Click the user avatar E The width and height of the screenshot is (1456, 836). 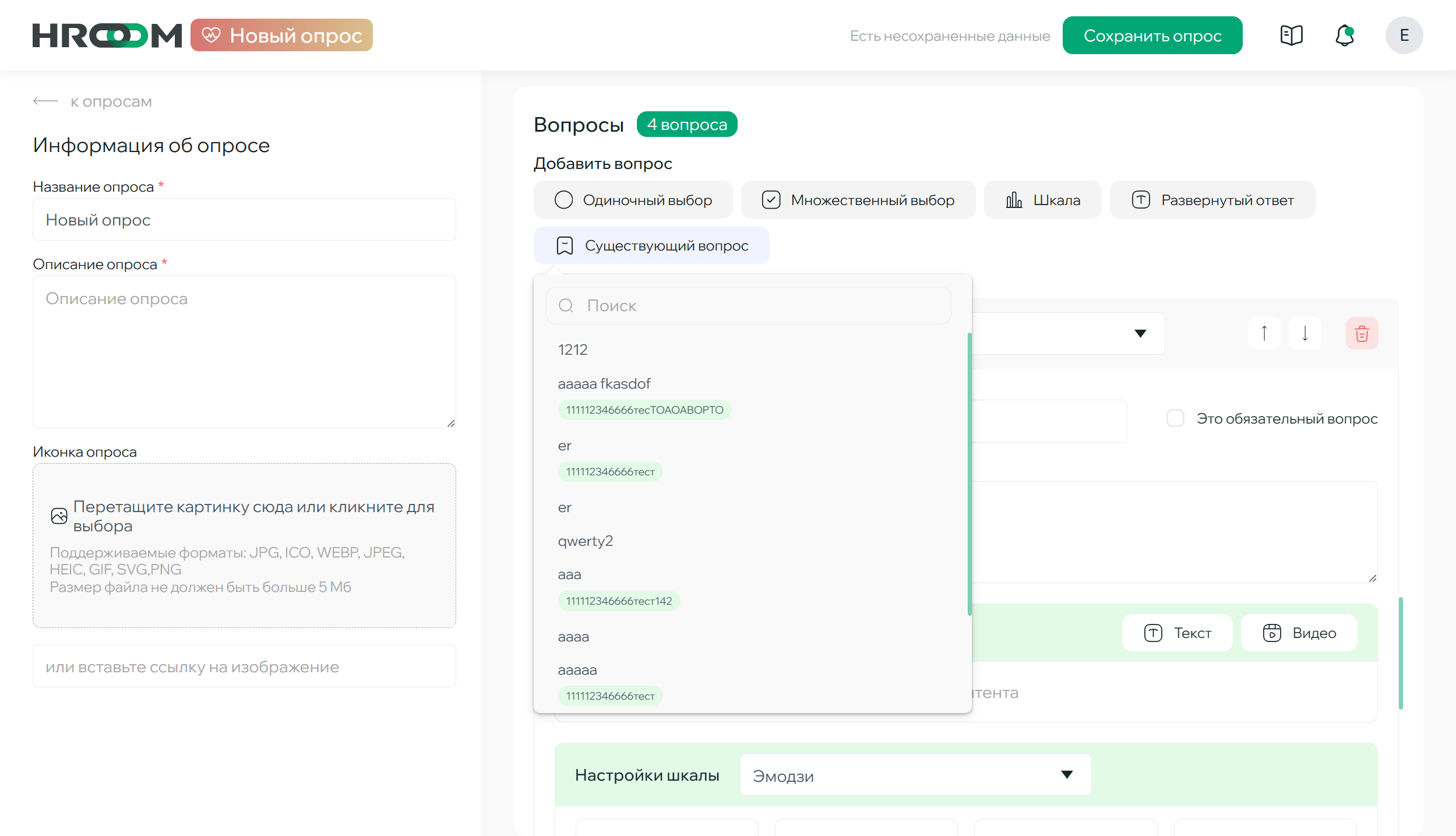tap(1404, 36)
